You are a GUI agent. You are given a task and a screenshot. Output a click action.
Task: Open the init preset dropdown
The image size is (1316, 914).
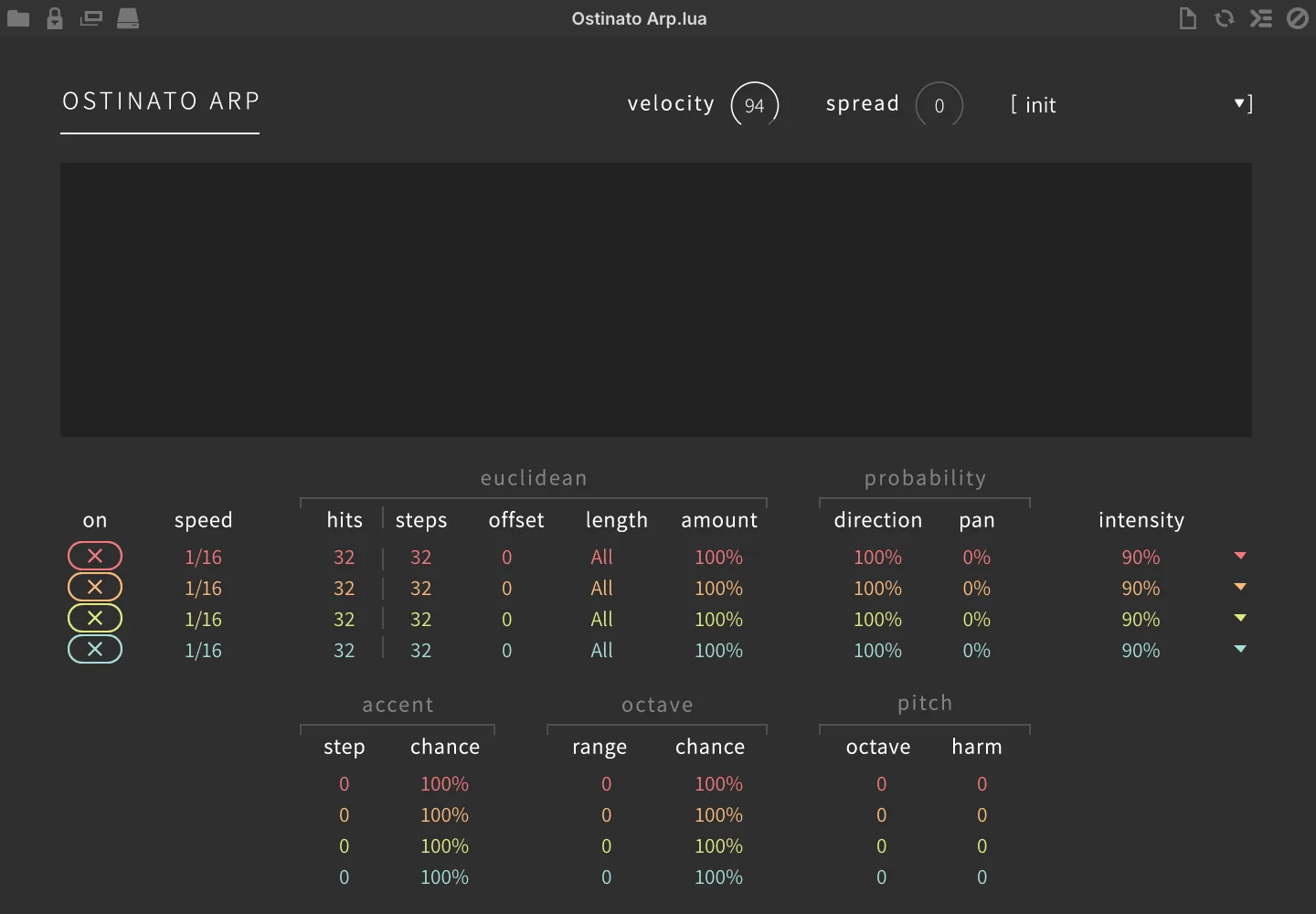tap(1131, 104)
